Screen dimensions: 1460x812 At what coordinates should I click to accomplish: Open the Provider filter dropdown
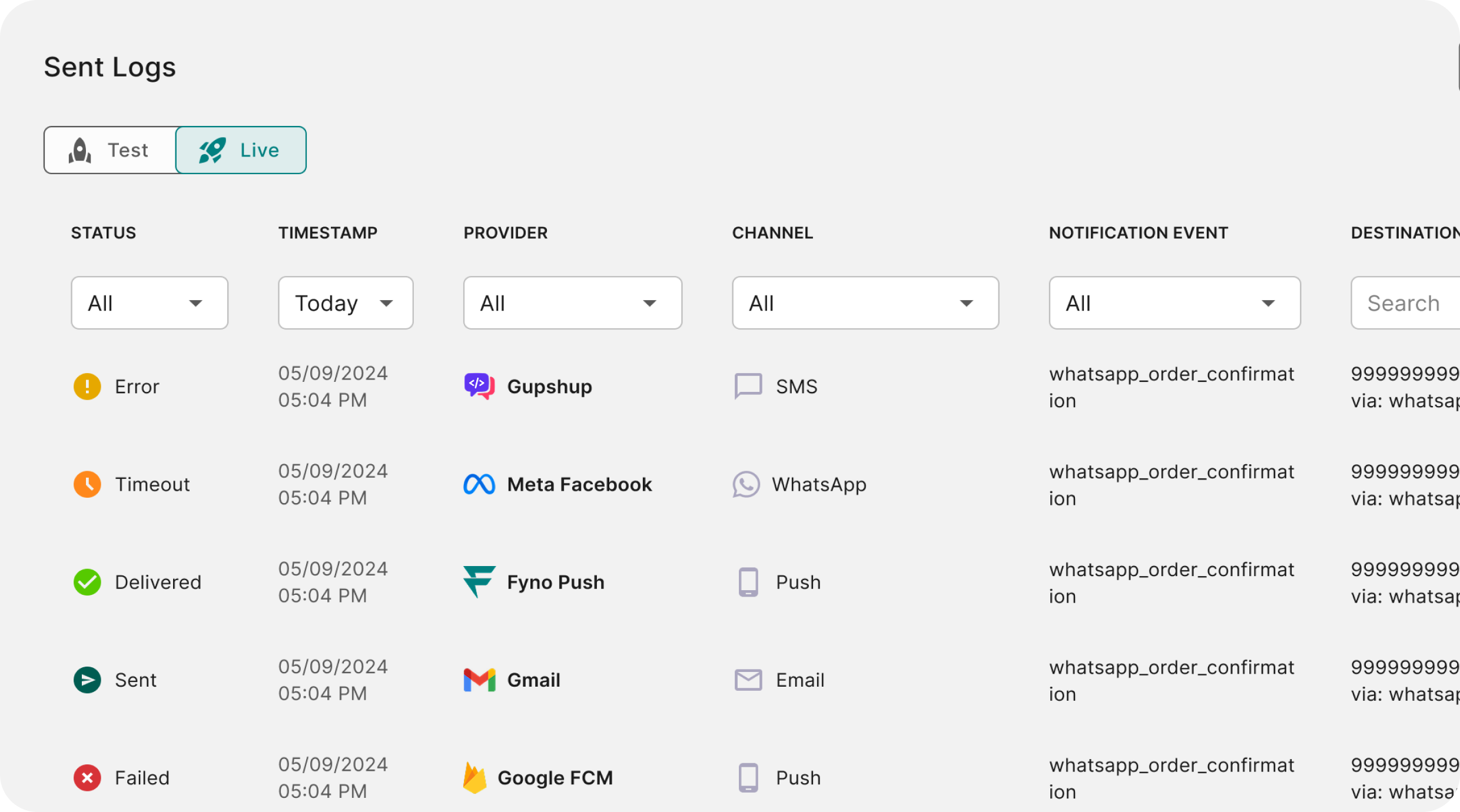[573, 303]
